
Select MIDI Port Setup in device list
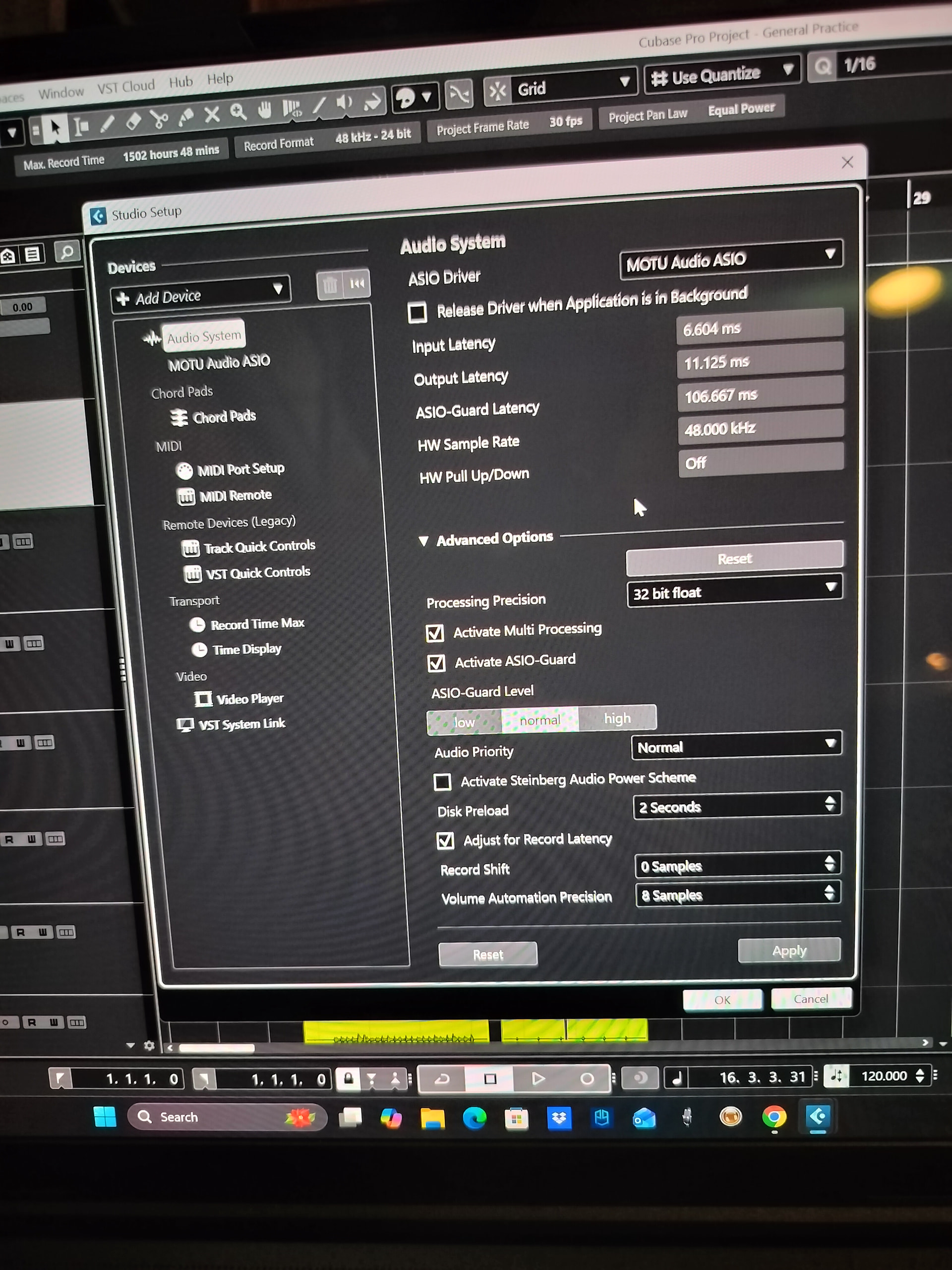tap(240, 469)
